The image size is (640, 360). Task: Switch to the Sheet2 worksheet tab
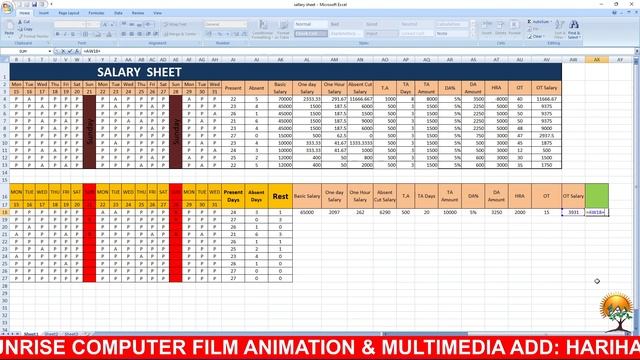[x=51, y=334]
